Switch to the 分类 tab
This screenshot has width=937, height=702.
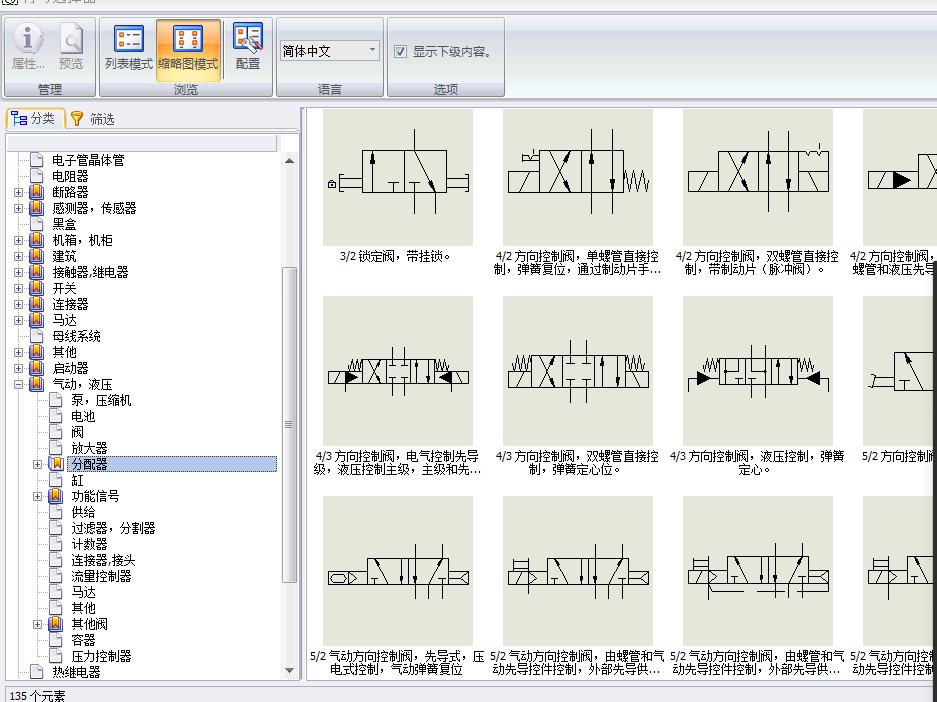pos(34,119)
